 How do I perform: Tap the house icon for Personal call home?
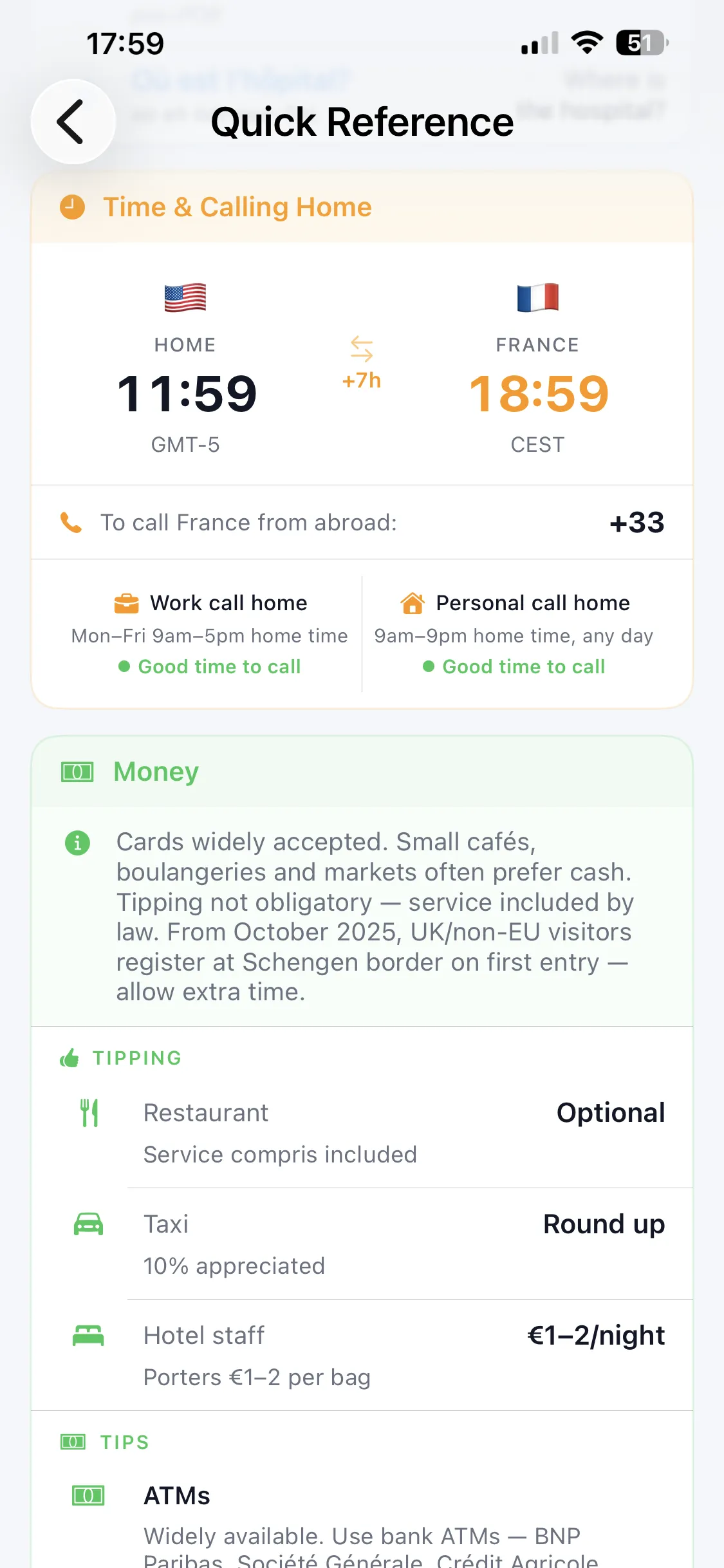coord(413,603)
